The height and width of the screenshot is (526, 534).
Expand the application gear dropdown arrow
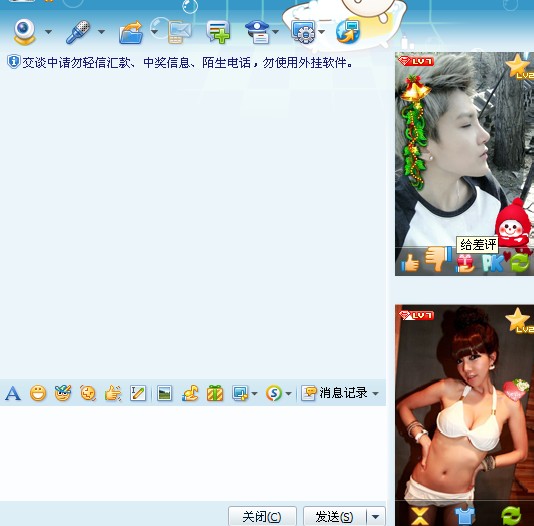[321, 32]
